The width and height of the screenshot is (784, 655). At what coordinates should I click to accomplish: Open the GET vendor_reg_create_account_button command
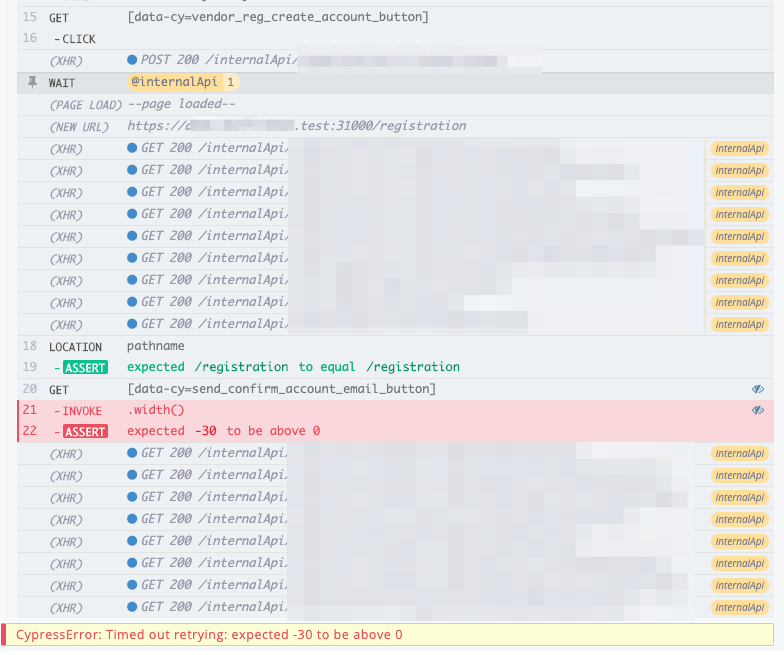pos(395,17)
